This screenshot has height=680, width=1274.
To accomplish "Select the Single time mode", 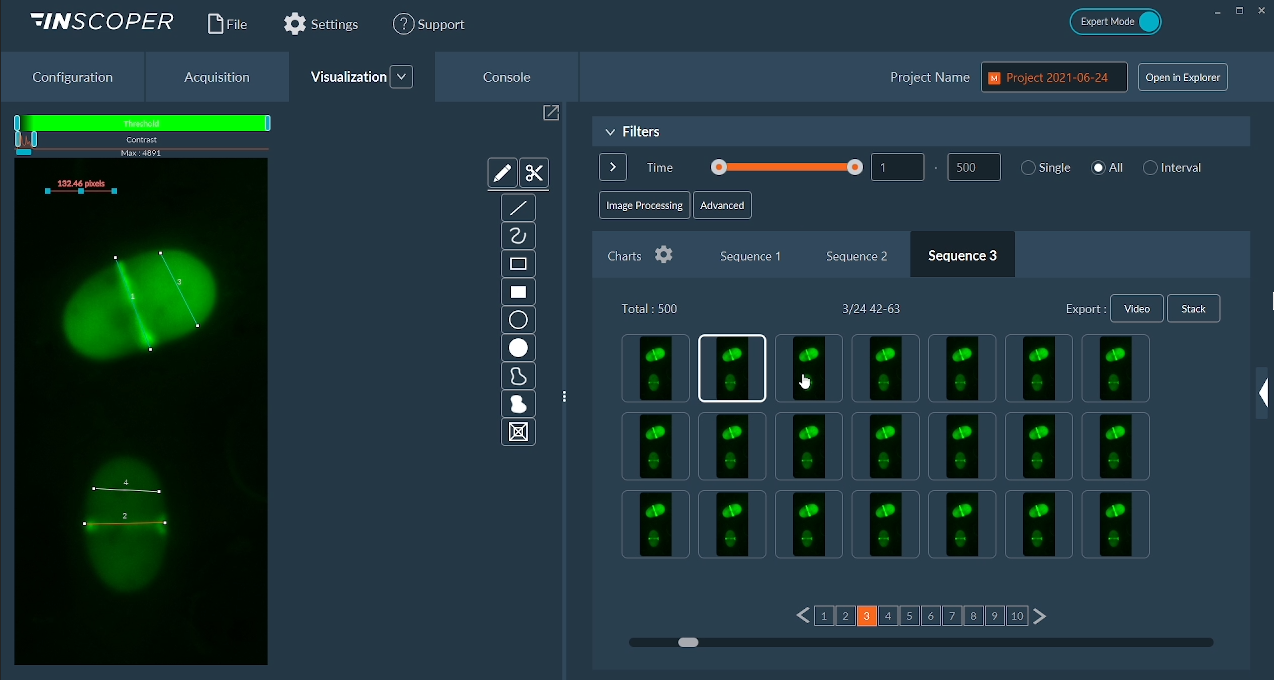I will pos(1028,167).
